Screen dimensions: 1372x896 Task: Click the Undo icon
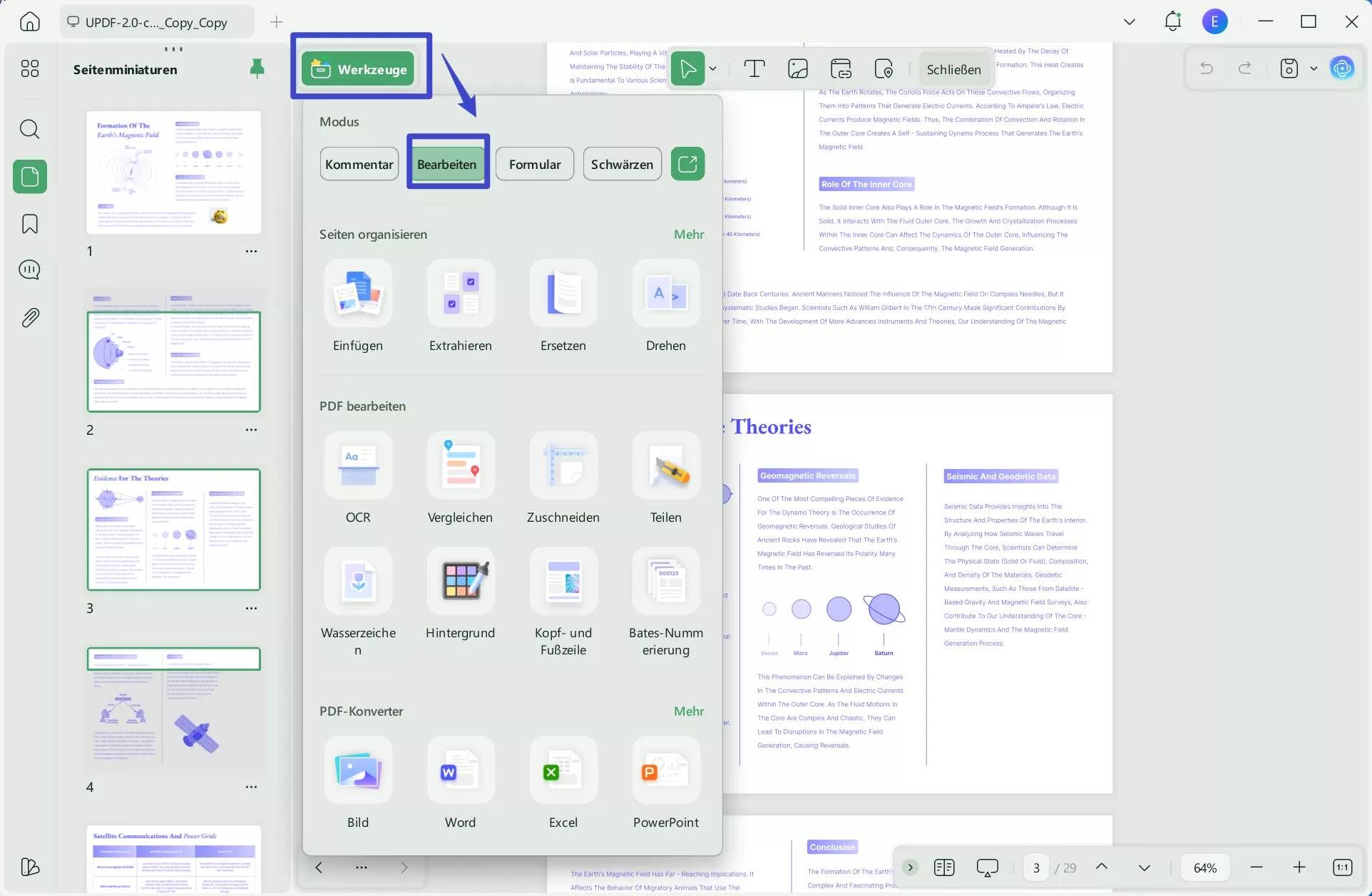tap(1206, 68)
